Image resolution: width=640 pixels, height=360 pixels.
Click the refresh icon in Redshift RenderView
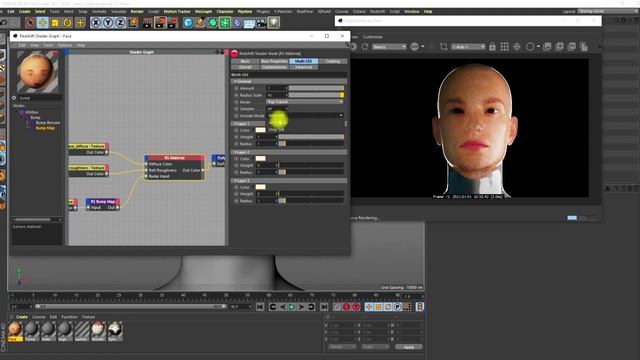(x=365, y=47)
